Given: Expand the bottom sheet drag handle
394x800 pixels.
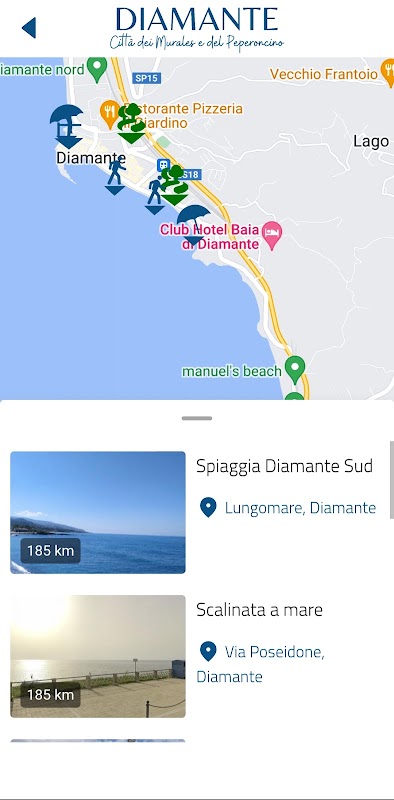Looking at the screenshot, I should [x=197, y=418].
